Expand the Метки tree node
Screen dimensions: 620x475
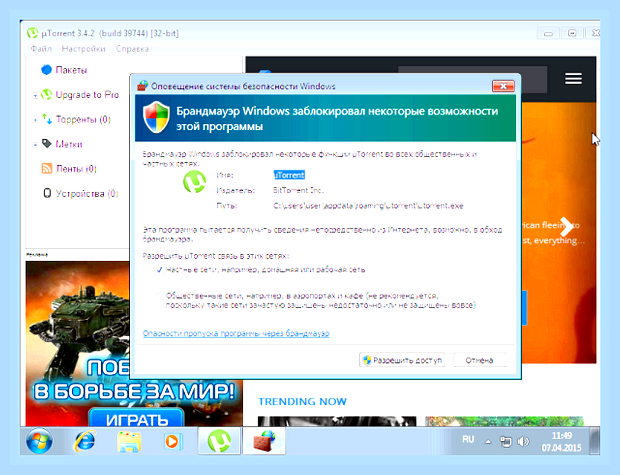[35, 144]
